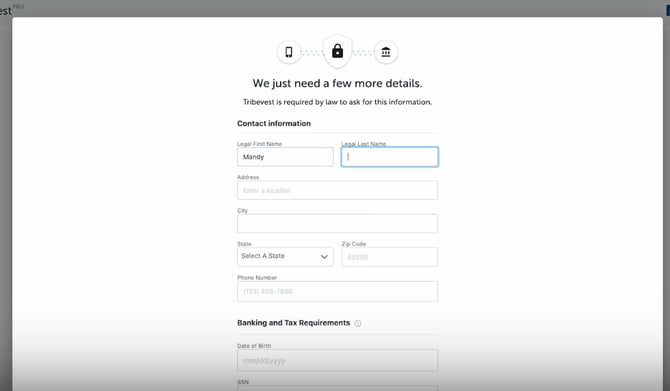Click the Zip Code field
670x391 pixels.
(x=390, y=257)
